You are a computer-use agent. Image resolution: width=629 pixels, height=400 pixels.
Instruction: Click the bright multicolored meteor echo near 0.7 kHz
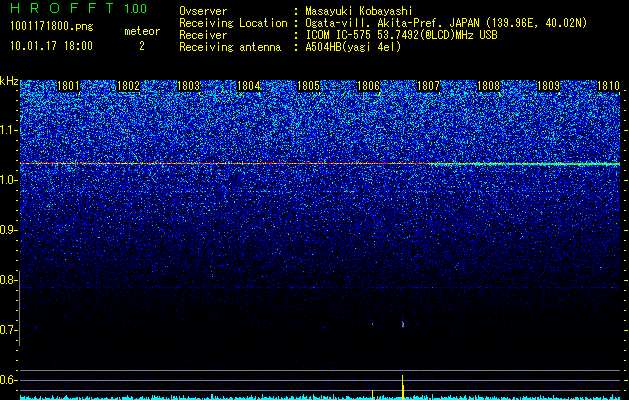coord(403,324)
